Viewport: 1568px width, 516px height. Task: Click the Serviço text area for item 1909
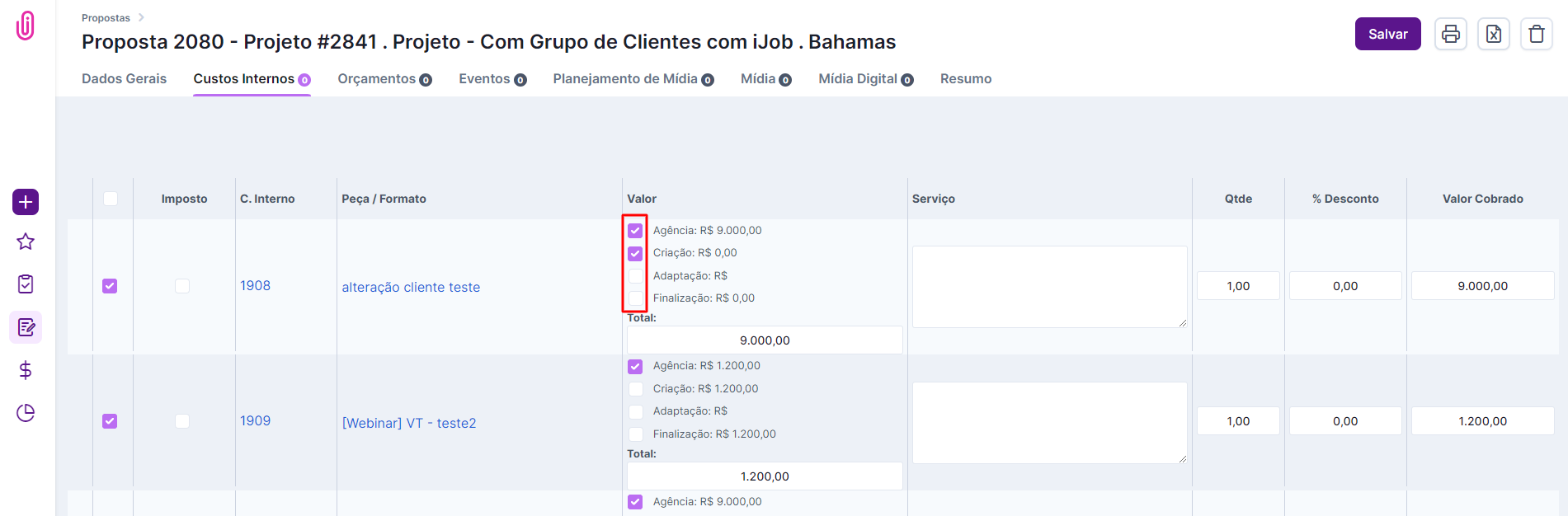pos(1049,422)
